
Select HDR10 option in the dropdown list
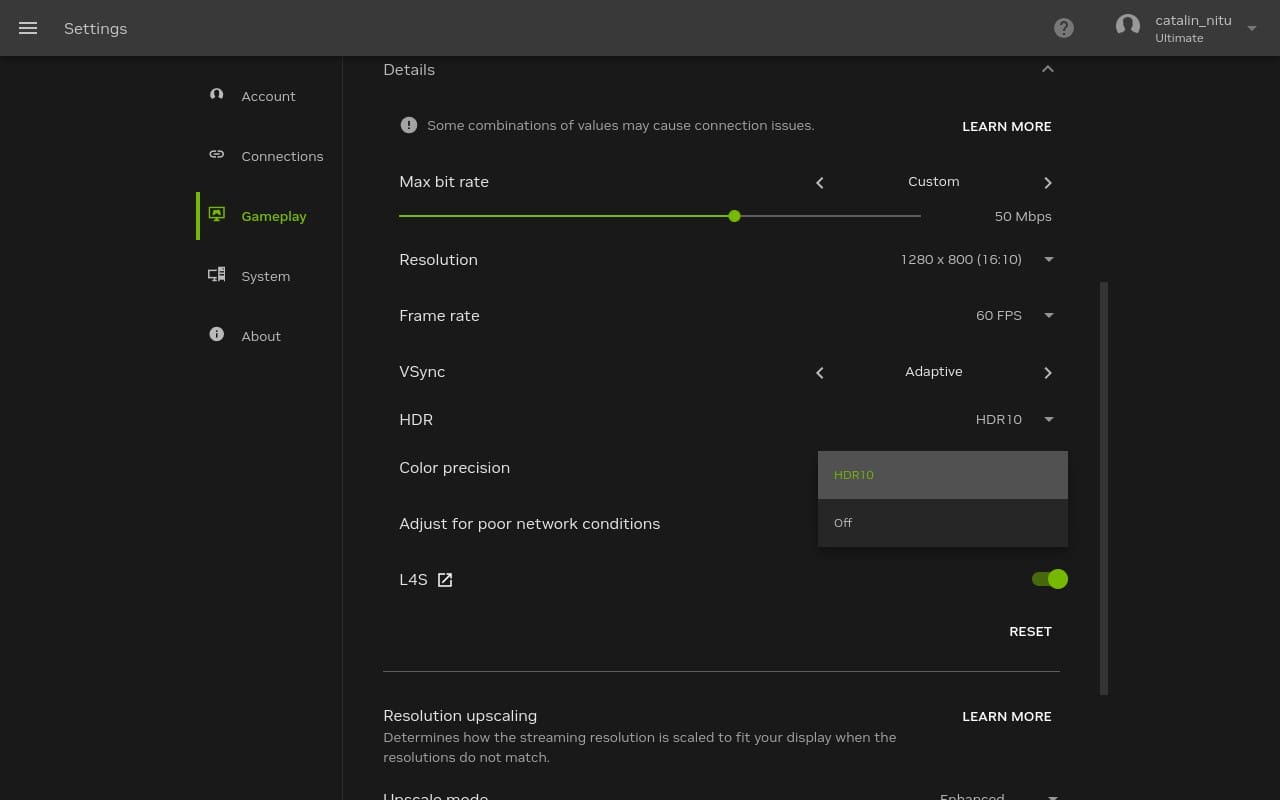click(x=942, y=475)
